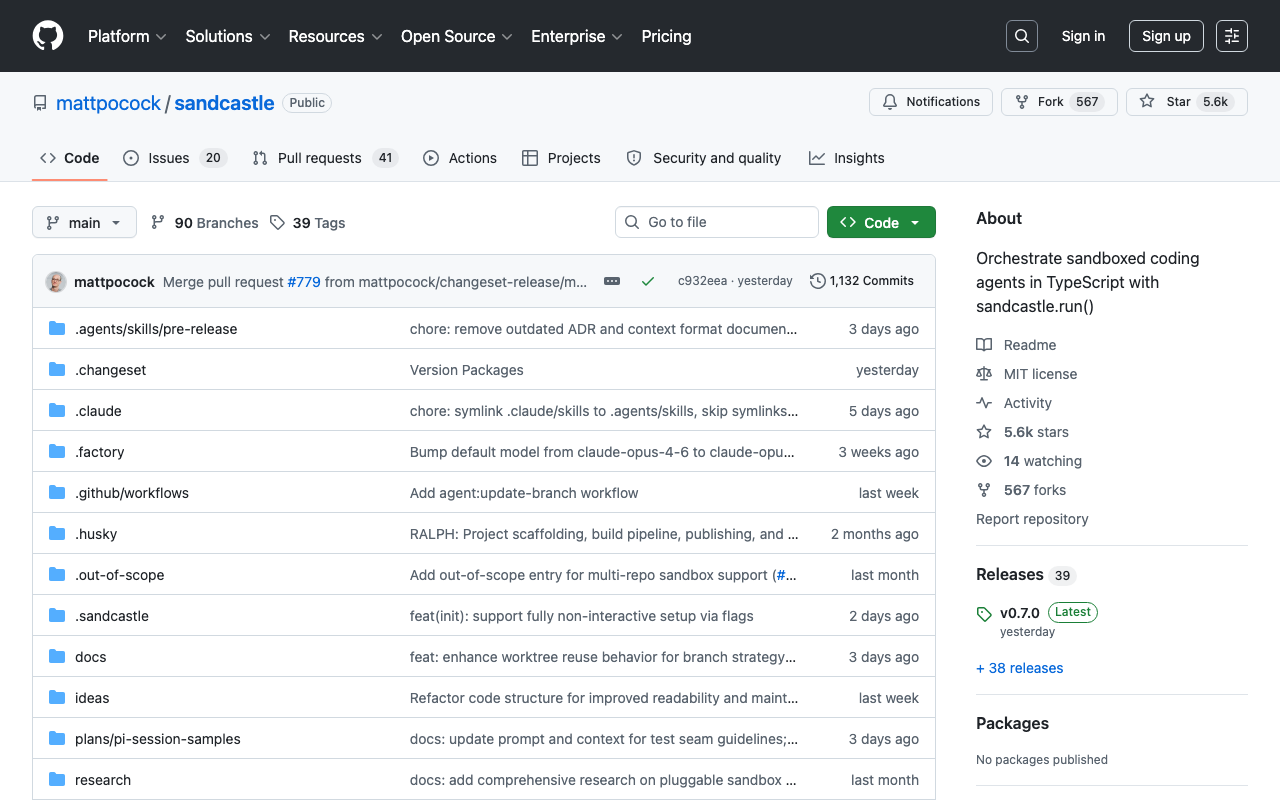Select the Code tab

70,158
